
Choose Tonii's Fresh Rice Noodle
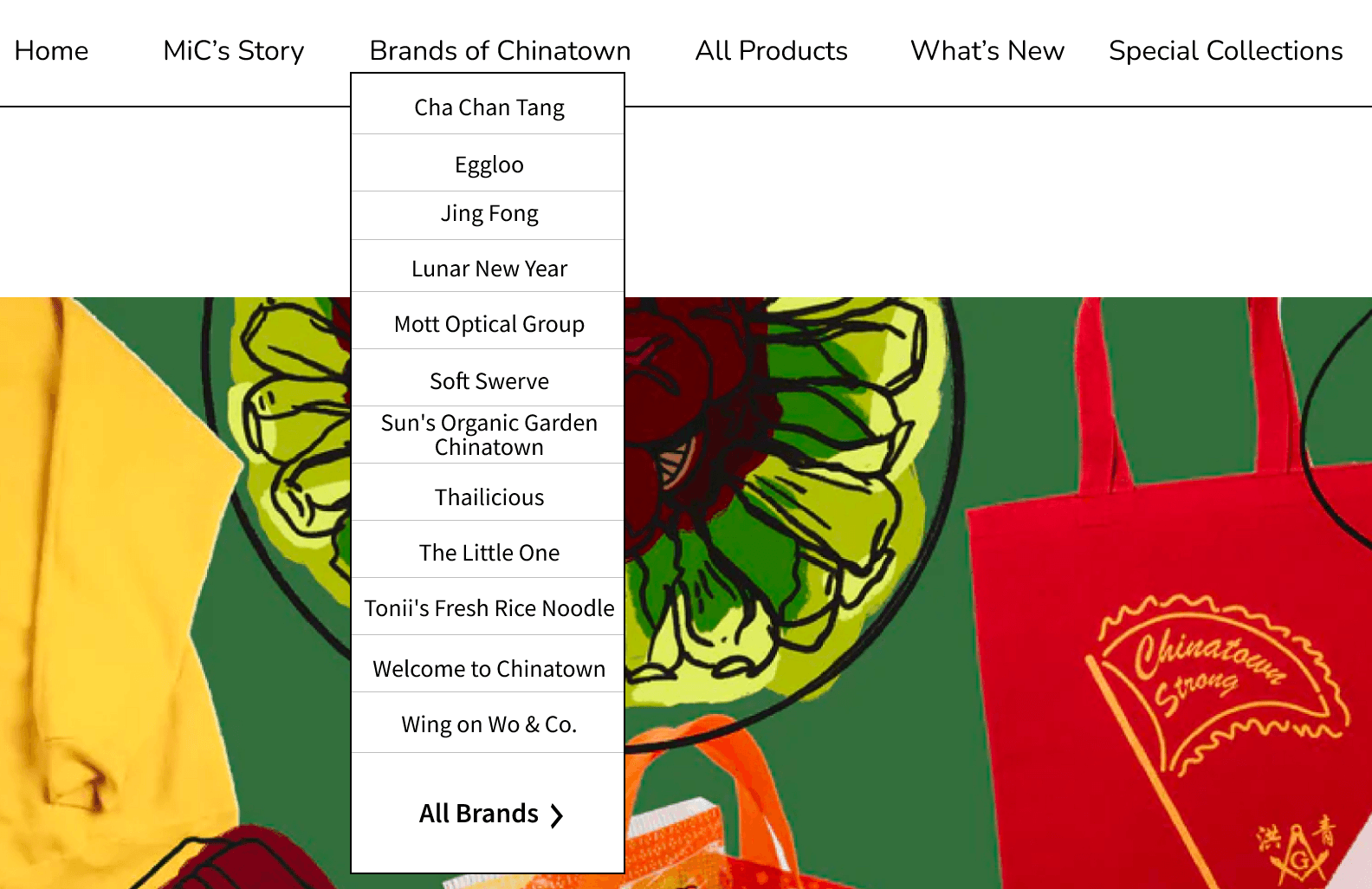click(x=489, y=607)
